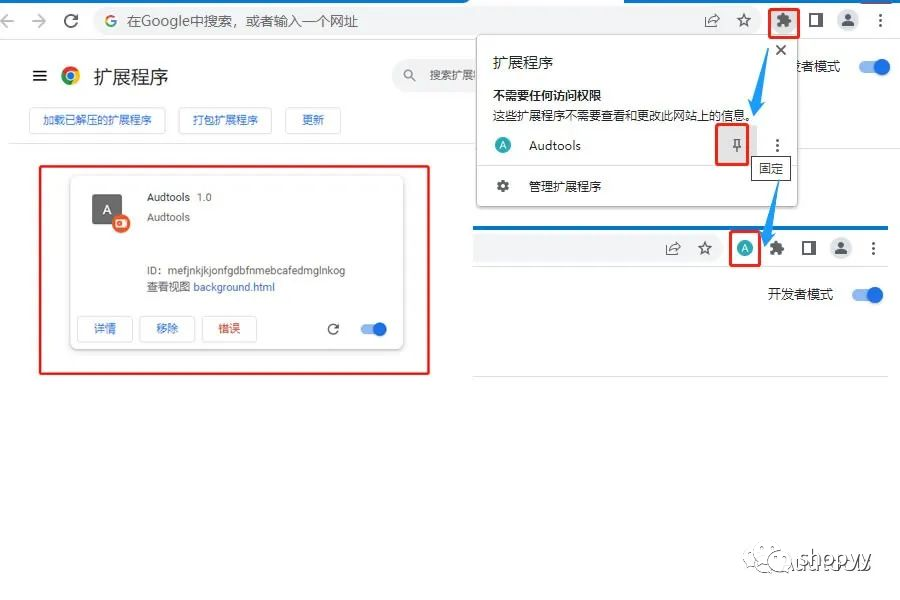Click inside the address search bar

[x=300, y=20]
